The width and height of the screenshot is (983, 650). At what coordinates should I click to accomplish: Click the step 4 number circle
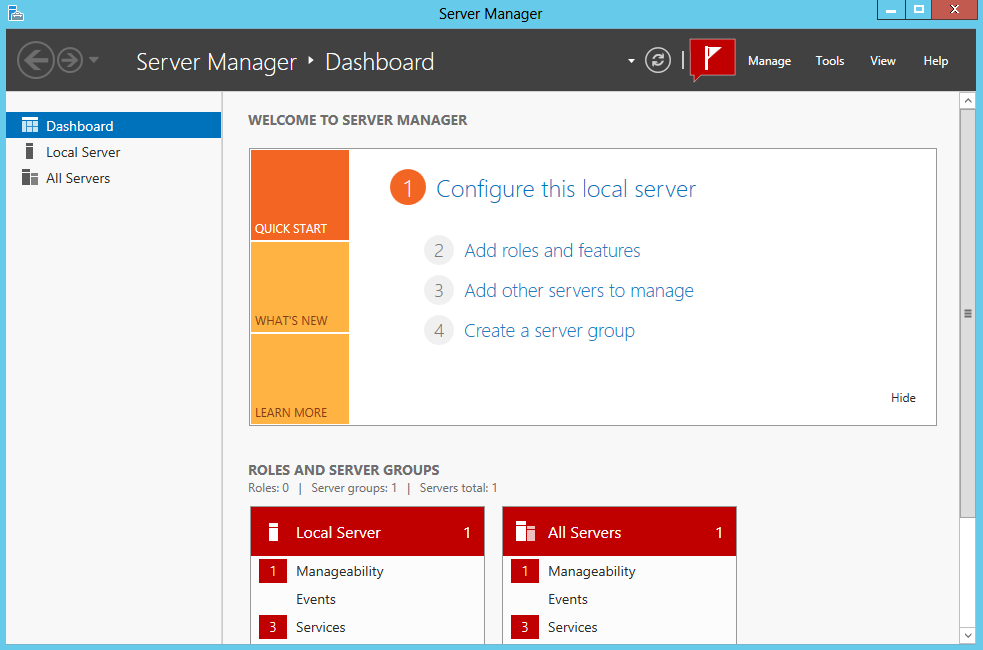[x=439, y=330]
